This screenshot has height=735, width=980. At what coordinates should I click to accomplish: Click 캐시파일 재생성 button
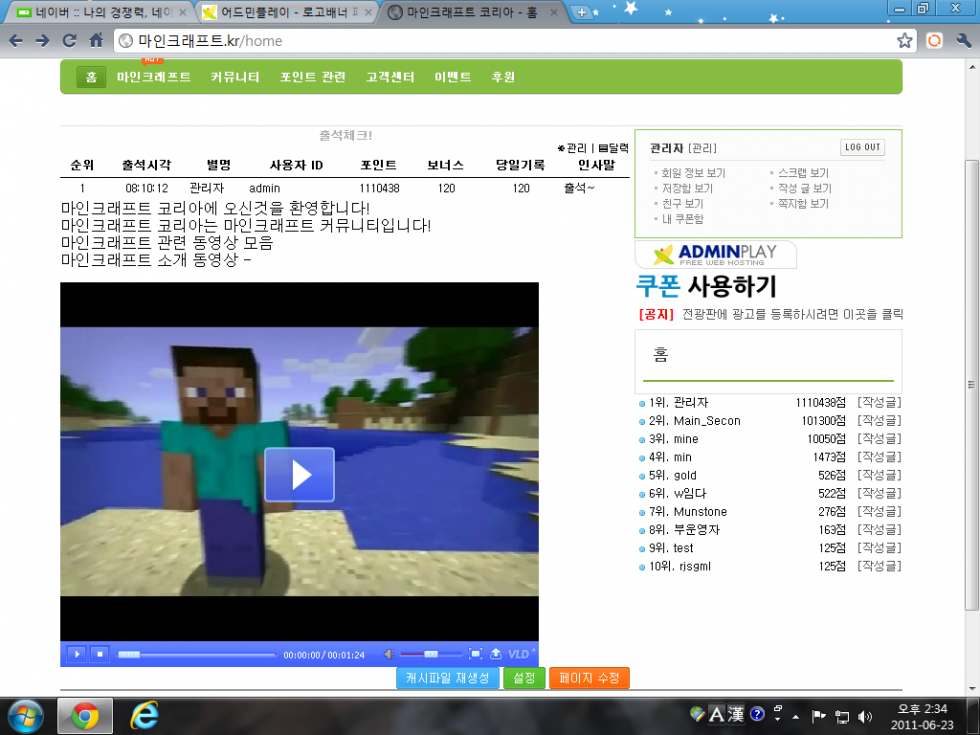click(x=448, y=678)
